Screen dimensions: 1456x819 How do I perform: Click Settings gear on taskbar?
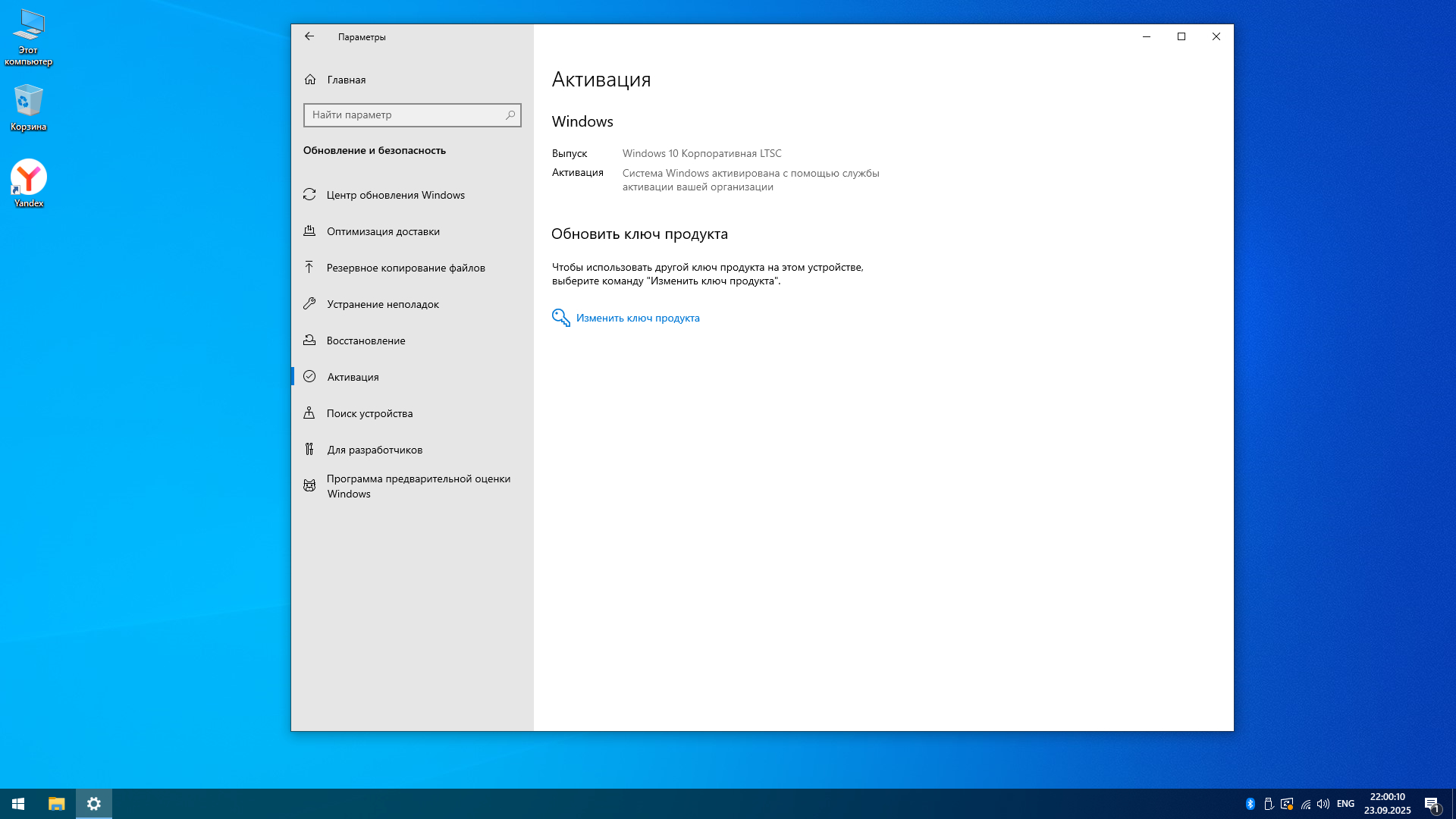(94, 804)
